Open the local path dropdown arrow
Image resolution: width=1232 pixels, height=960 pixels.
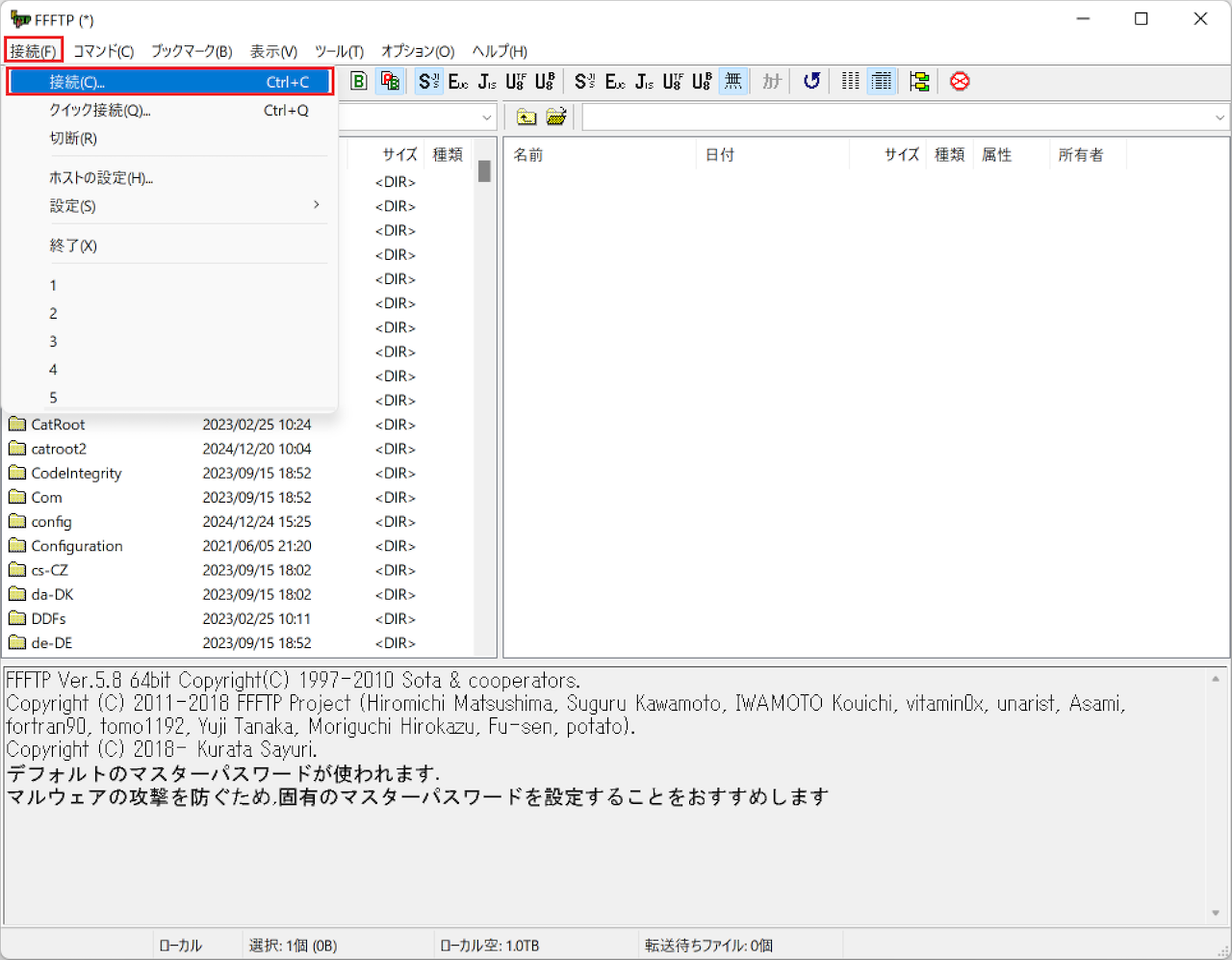pos(487,117)
